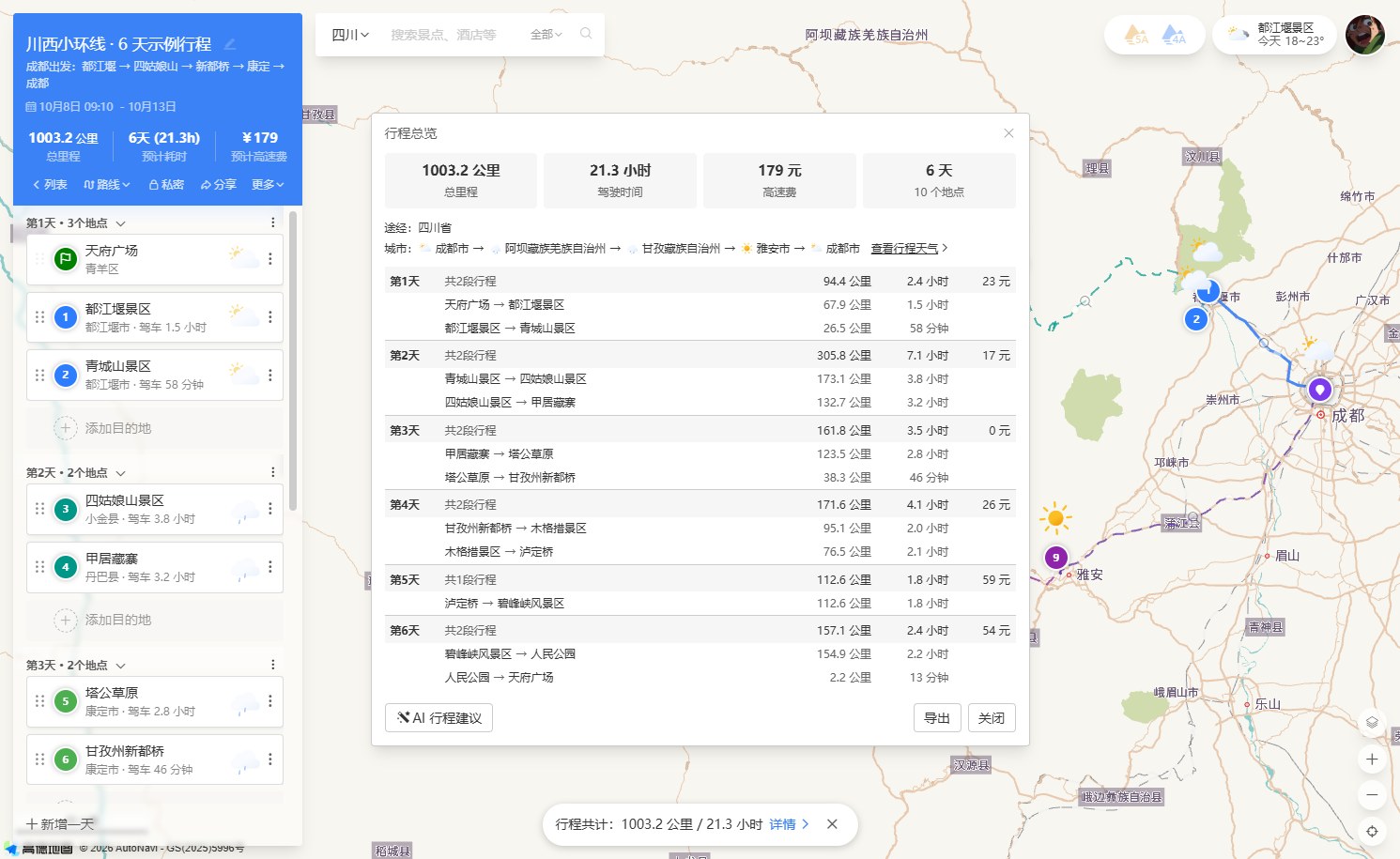The width and height of the screenshot is (1400, 859).
Task: Toggle the 5A scenic spots filter
Action: coord(1136,36)
